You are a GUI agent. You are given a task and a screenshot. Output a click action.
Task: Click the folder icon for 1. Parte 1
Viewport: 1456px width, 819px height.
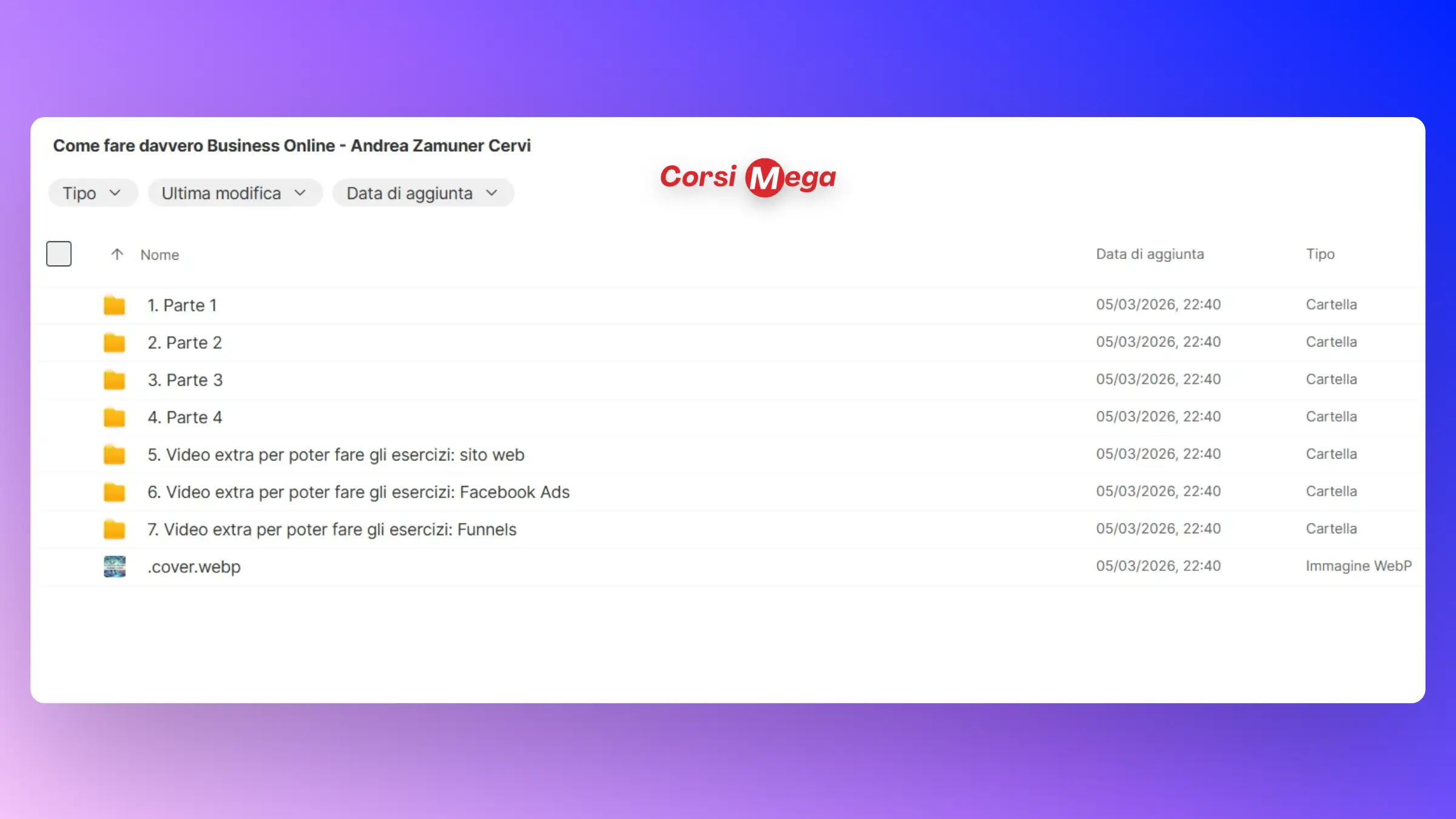click(x=114, y=305)
